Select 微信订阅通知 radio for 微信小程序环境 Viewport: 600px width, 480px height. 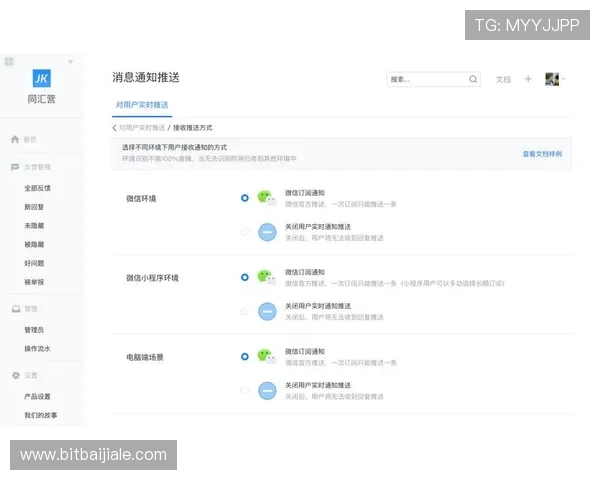click(245, 277)
